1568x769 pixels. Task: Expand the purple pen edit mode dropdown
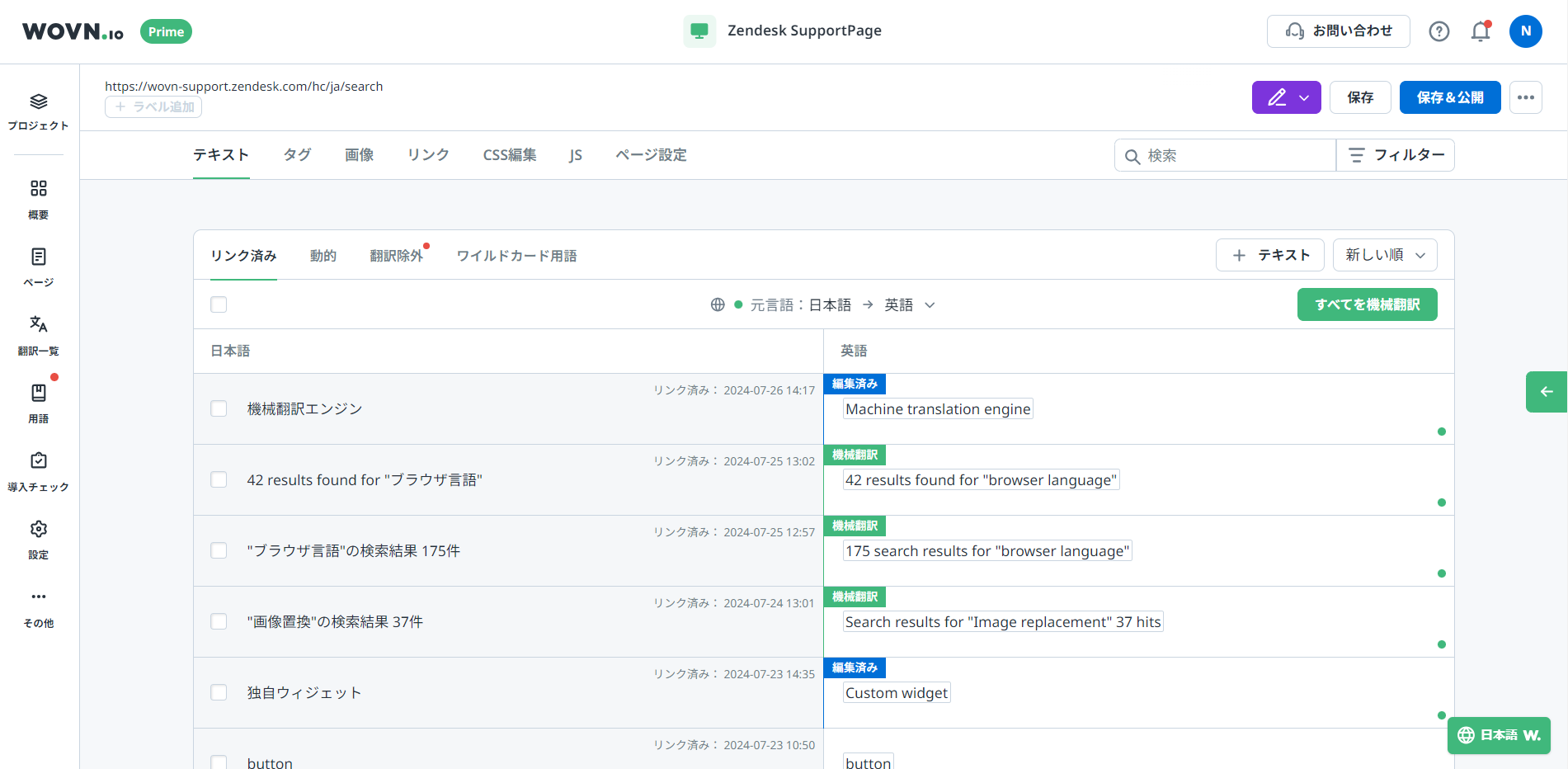click(x=1304, y=97)
